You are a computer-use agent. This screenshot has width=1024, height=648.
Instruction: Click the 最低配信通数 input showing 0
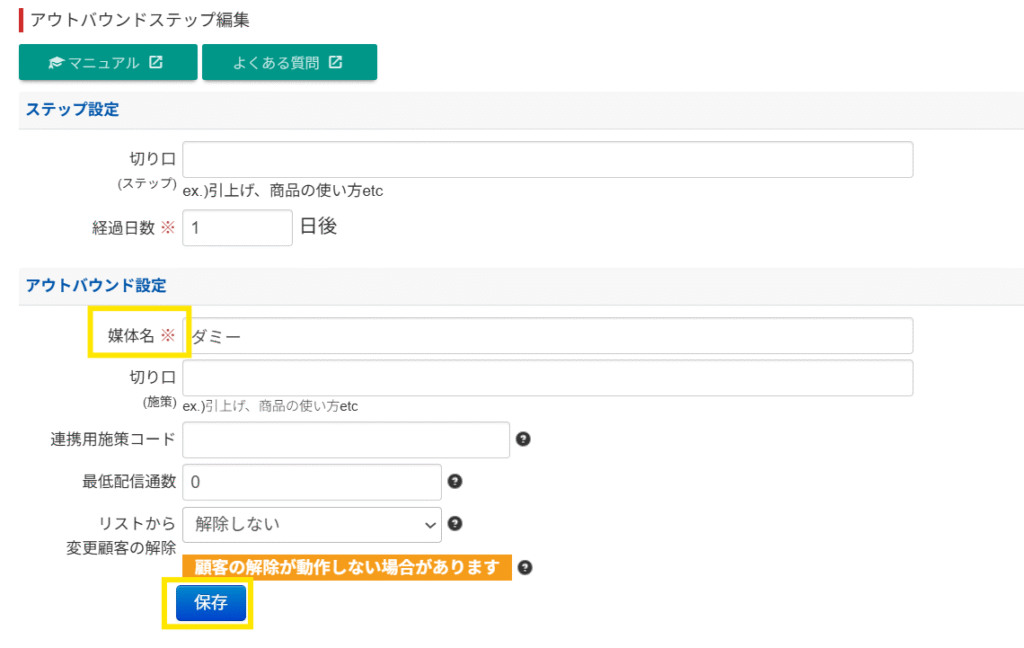click(x=312, y=482)
